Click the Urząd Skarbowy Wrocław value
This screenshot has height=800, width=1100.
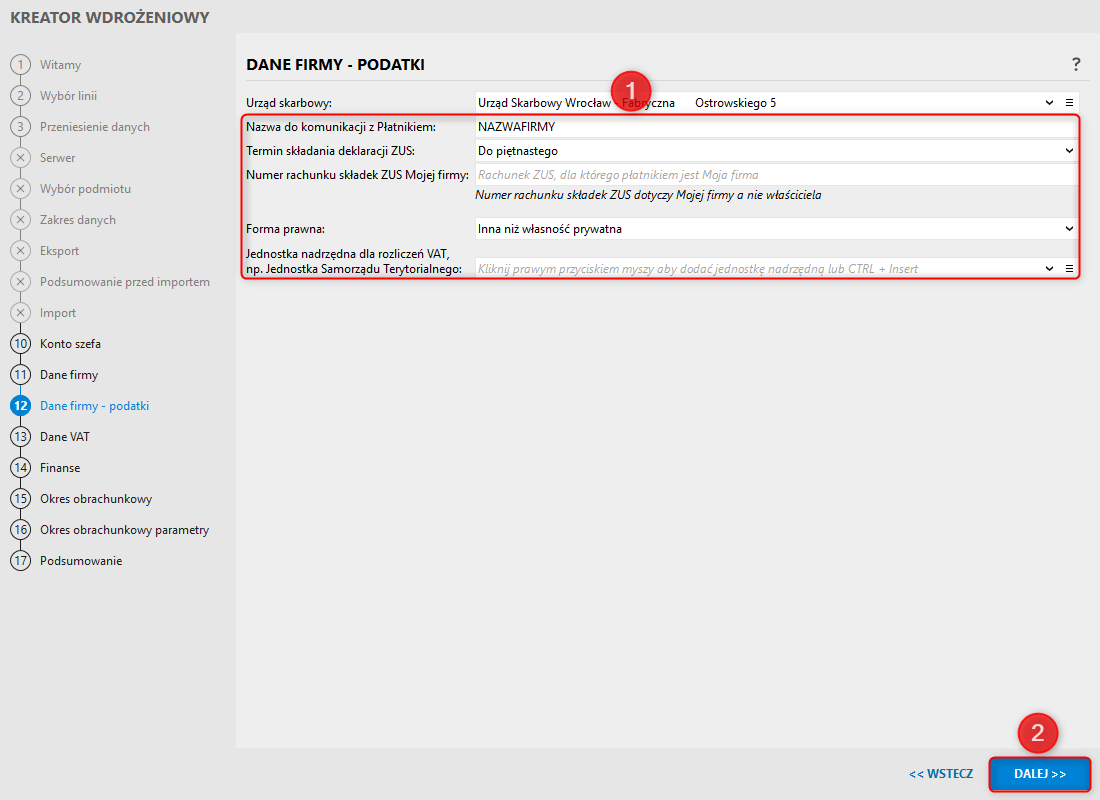point(626,103)
